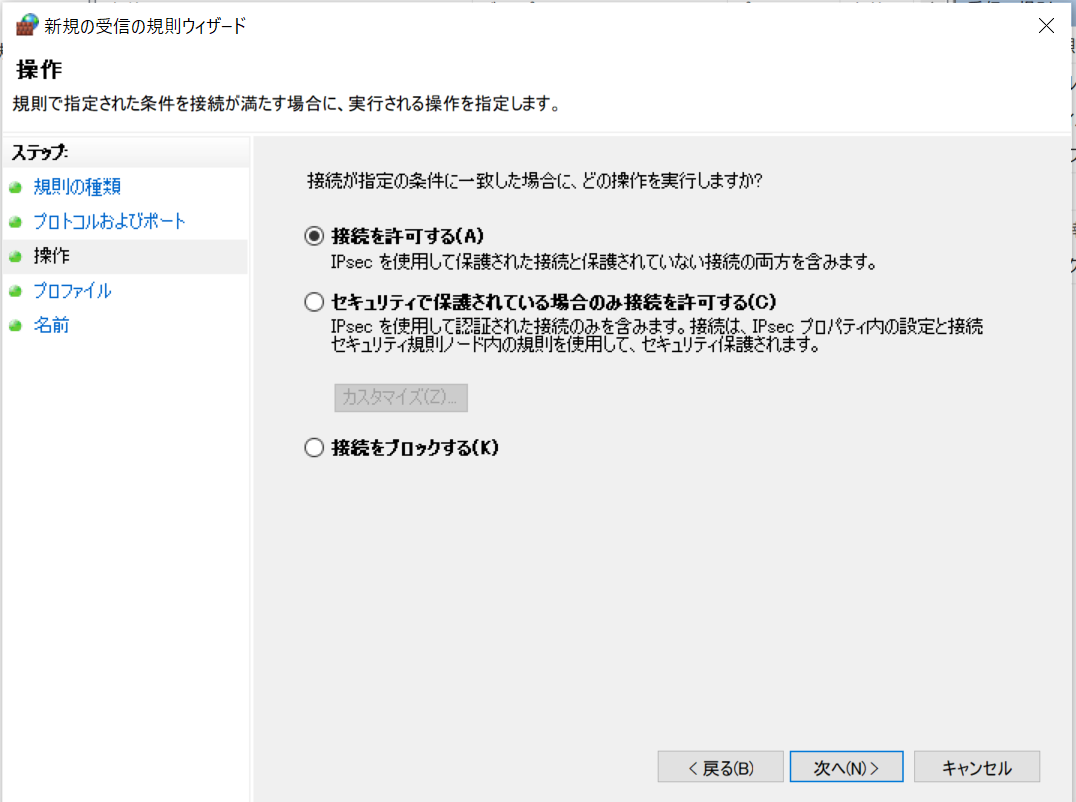Close the 新規の受信の規則ウィザード window

click(1046, 26)
